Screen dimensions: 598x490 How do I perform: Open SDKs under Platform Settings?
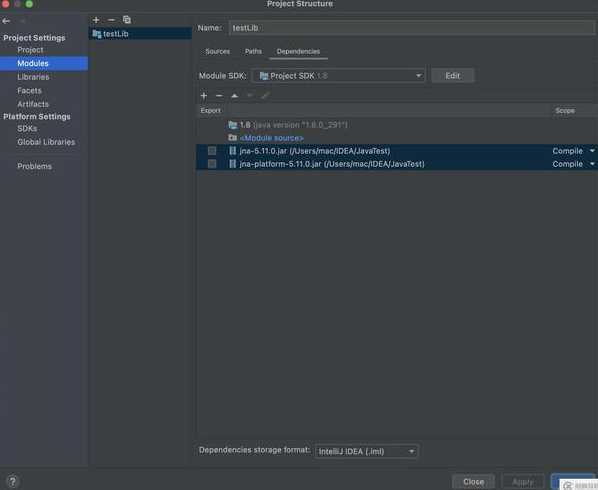27,129
